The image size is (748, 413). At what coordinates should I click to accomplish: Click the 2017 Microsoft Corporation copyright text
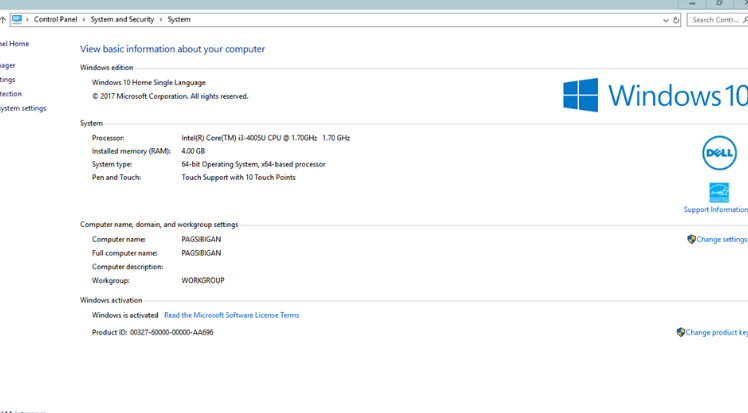170,96
